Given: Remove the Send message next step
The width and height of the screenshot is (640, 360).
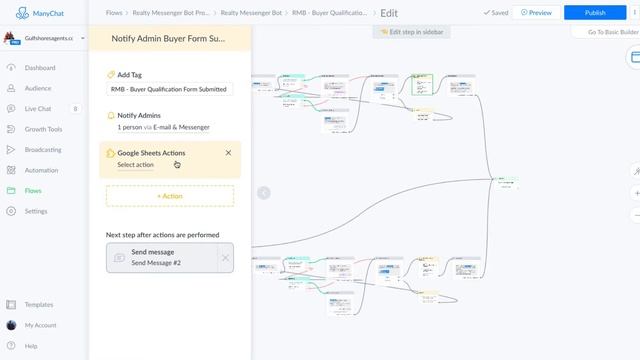Looking at the screenshot, I should tap(225, 258).
